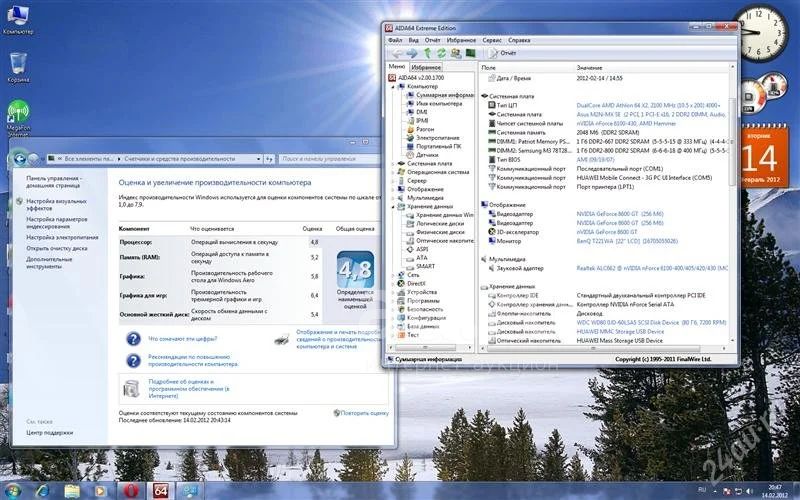Screen dimensions: 800x500
Task: Click the Control Panel taskbar icon
Action: tap(190, 491)
